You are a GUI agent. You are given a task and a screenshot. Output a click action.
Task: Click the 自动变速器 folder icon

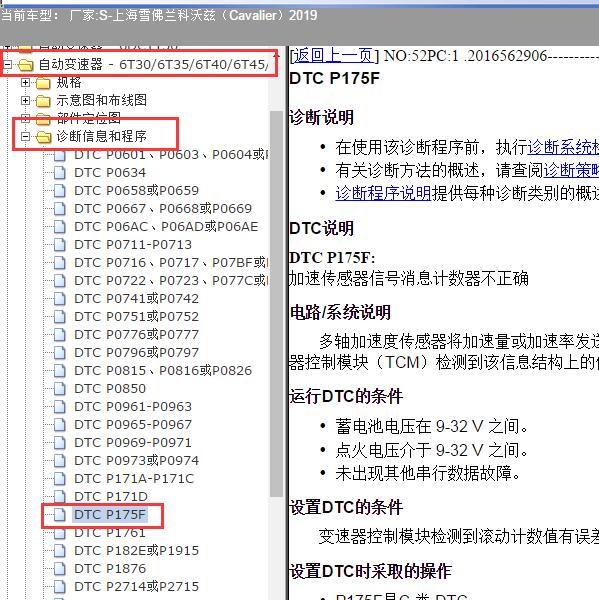(26, 65)
